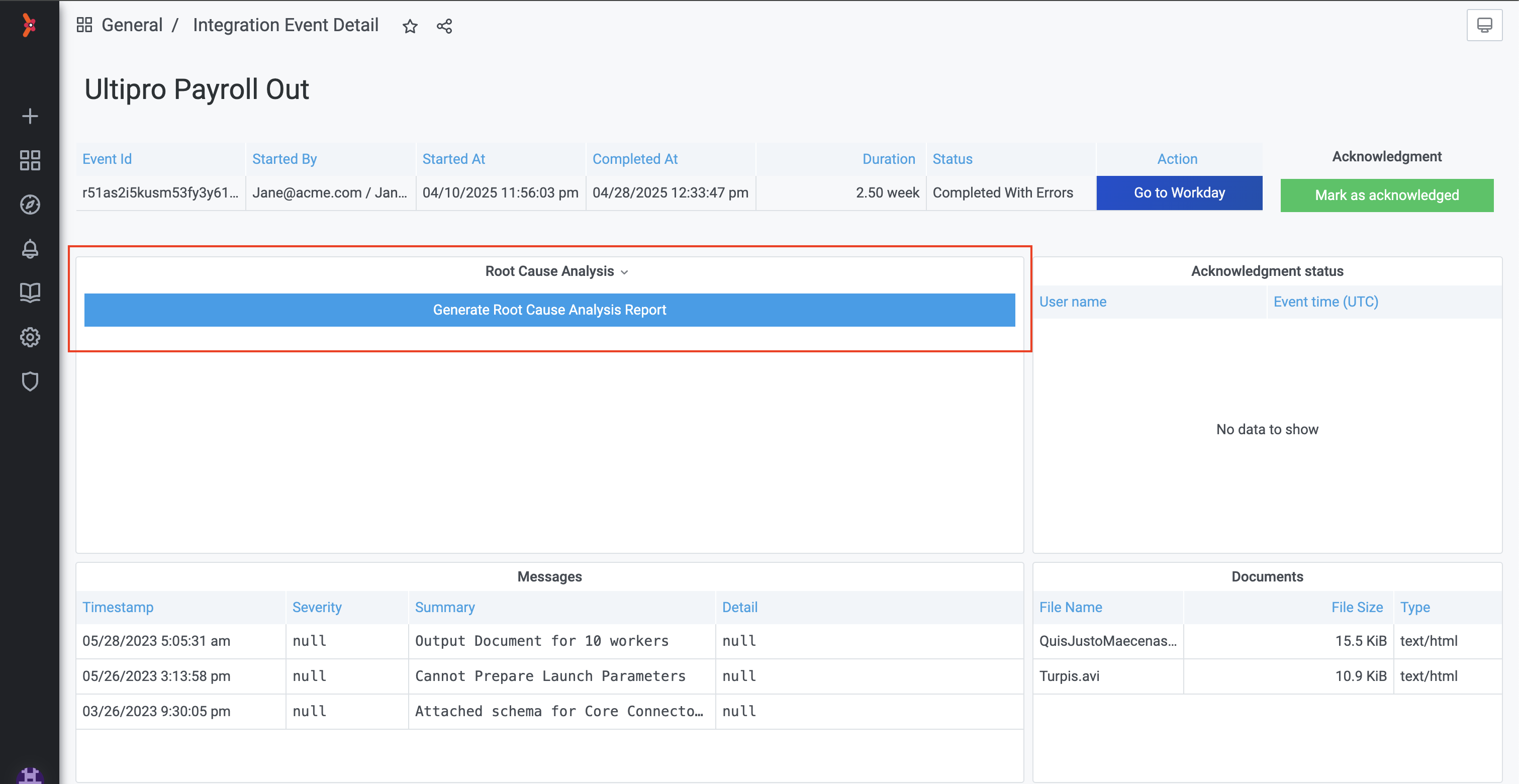
Task: Open the Server Admin shield icon
Action: [30, 381]
